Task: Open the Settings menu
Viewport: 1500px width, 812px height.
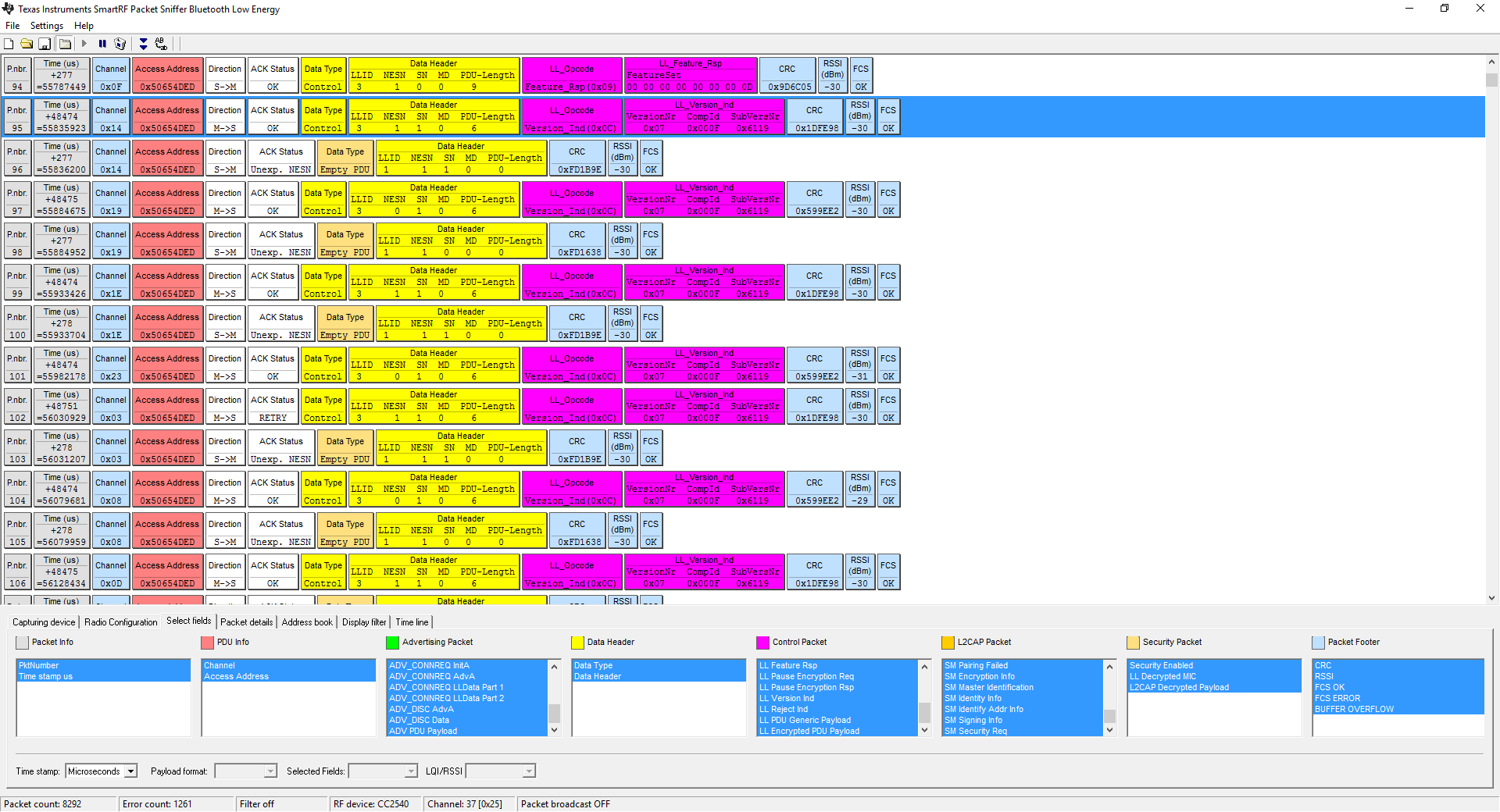Action: point(47,26)
